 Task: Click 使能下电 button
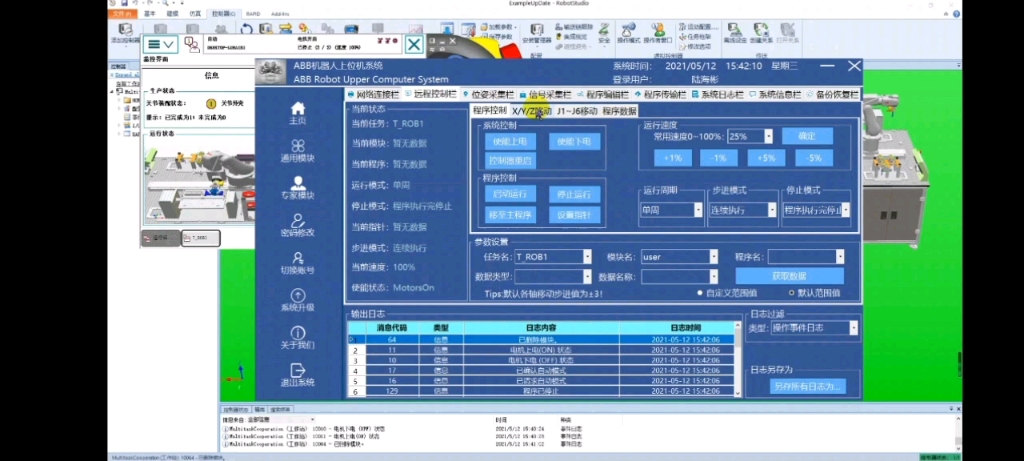point(574,141)
